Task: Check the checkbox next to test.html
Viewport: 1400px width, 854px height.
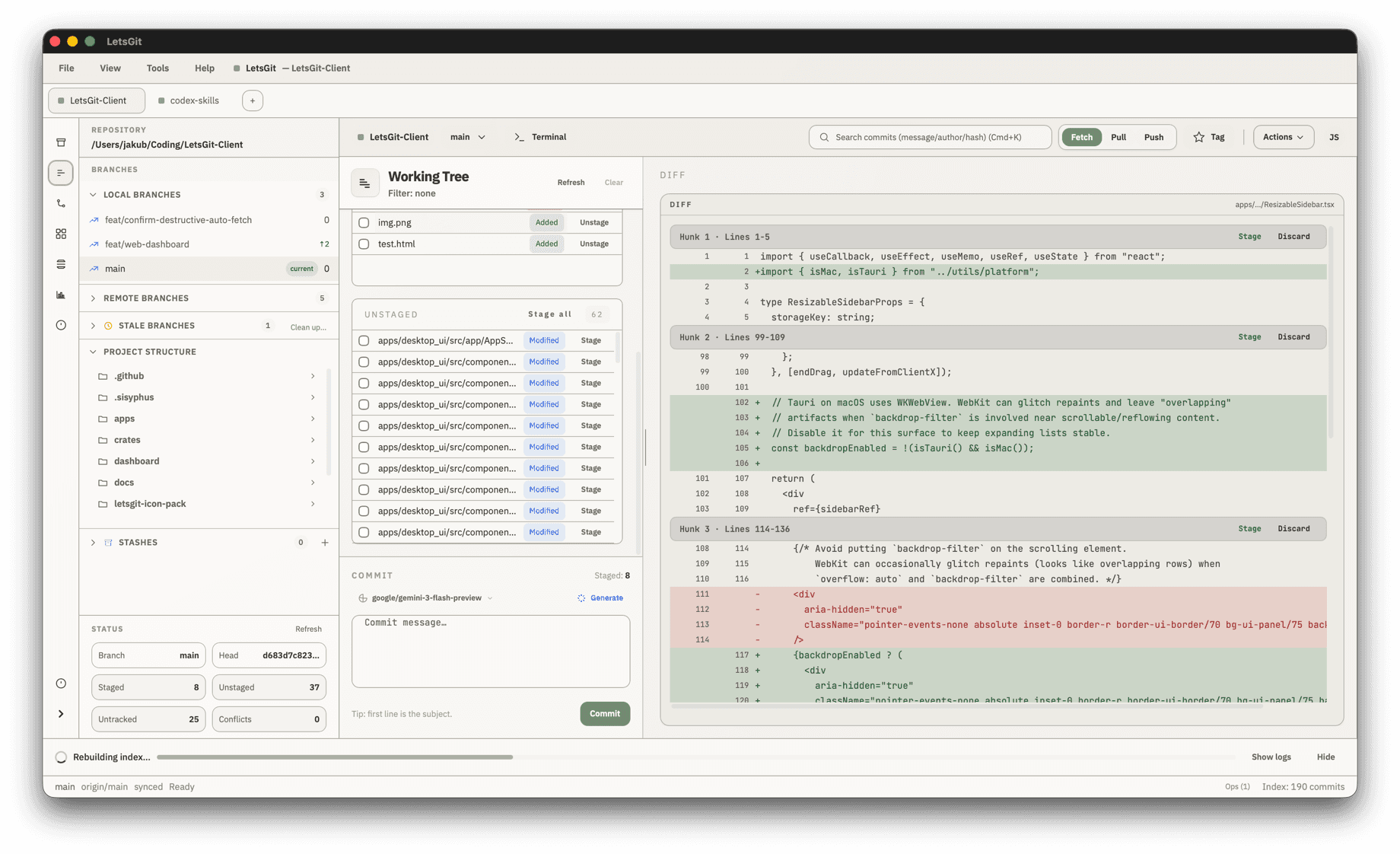Action: (363, 244)
